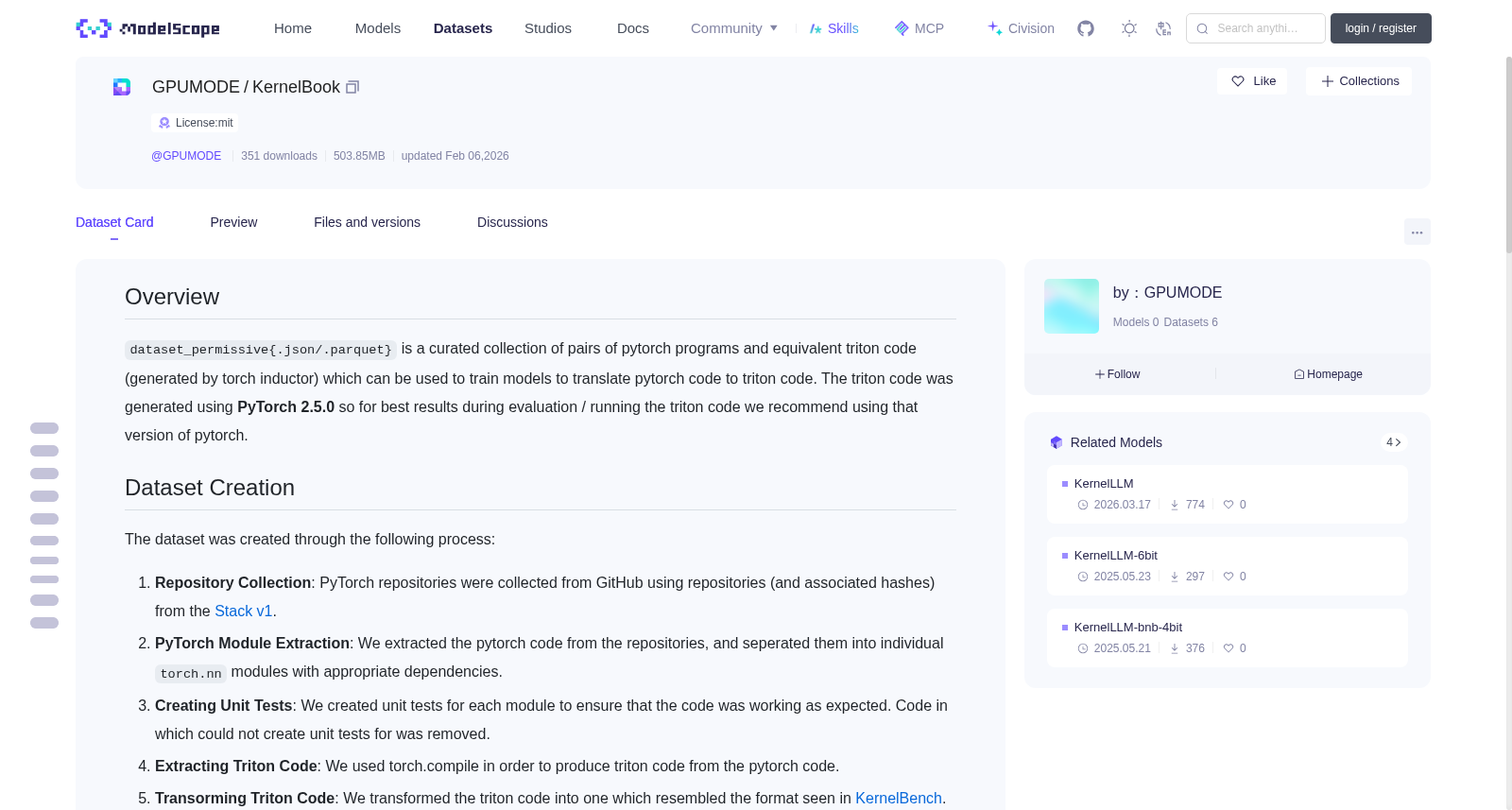
Task: Click the "Models 0" count
Action: click(x=1136, y=322)
